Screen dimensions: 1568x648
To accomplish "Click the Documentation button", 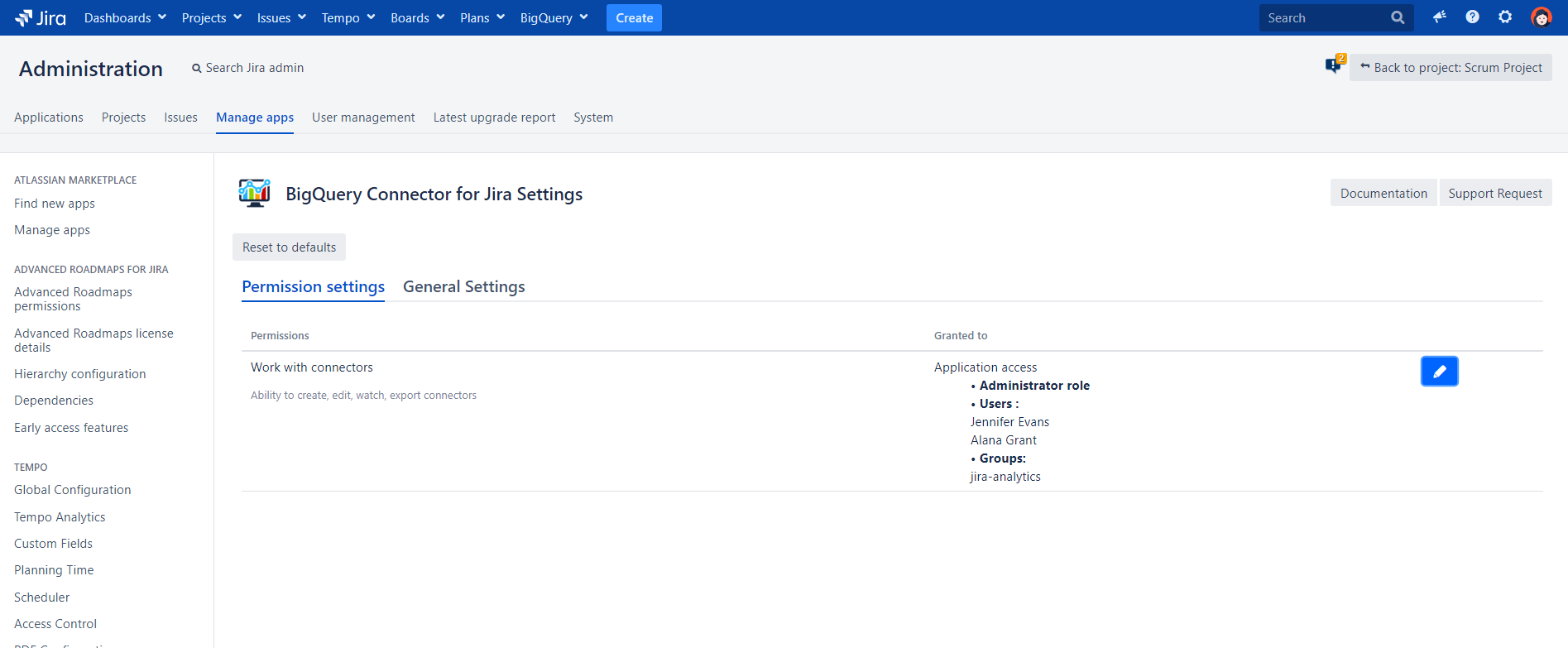I will coord(1383,193).
